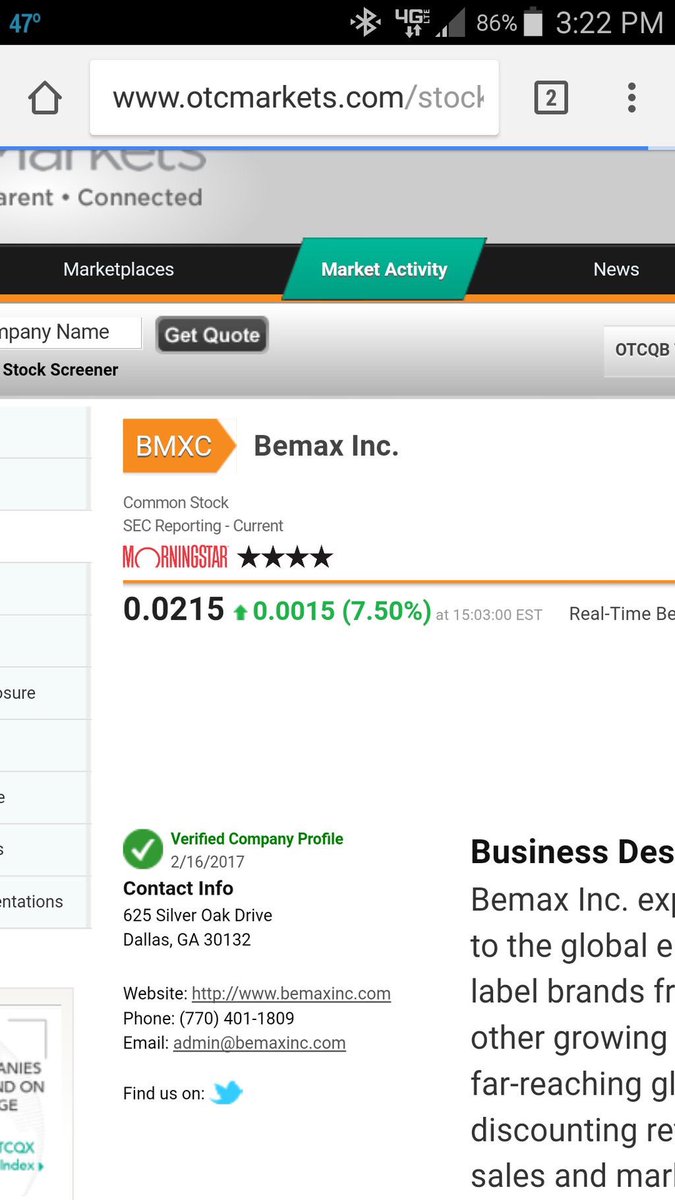This screenshot has width=675, height=1200.
Task: Open the News menu item
Action: 616,269
